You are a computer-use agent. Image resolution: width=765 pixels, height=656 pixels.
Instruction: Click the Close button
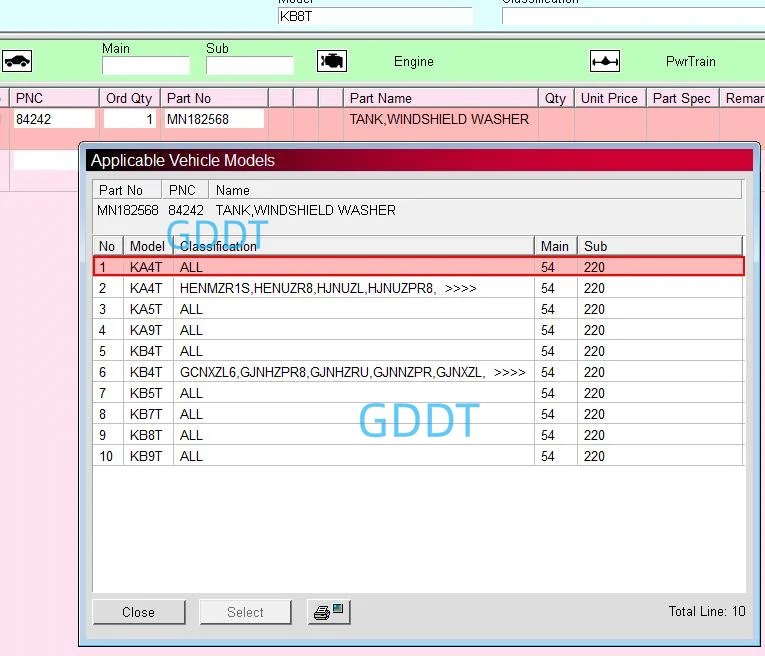(x=139, y=612)
